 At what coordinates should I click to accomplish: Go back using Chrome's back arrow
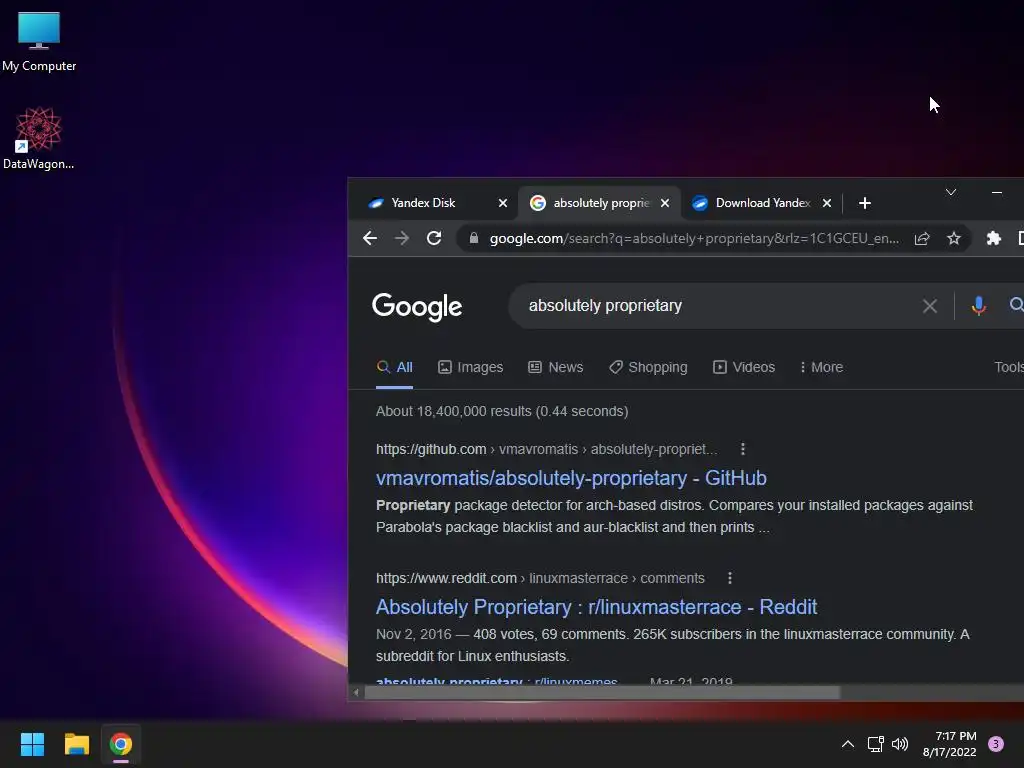tap(370, 238)
